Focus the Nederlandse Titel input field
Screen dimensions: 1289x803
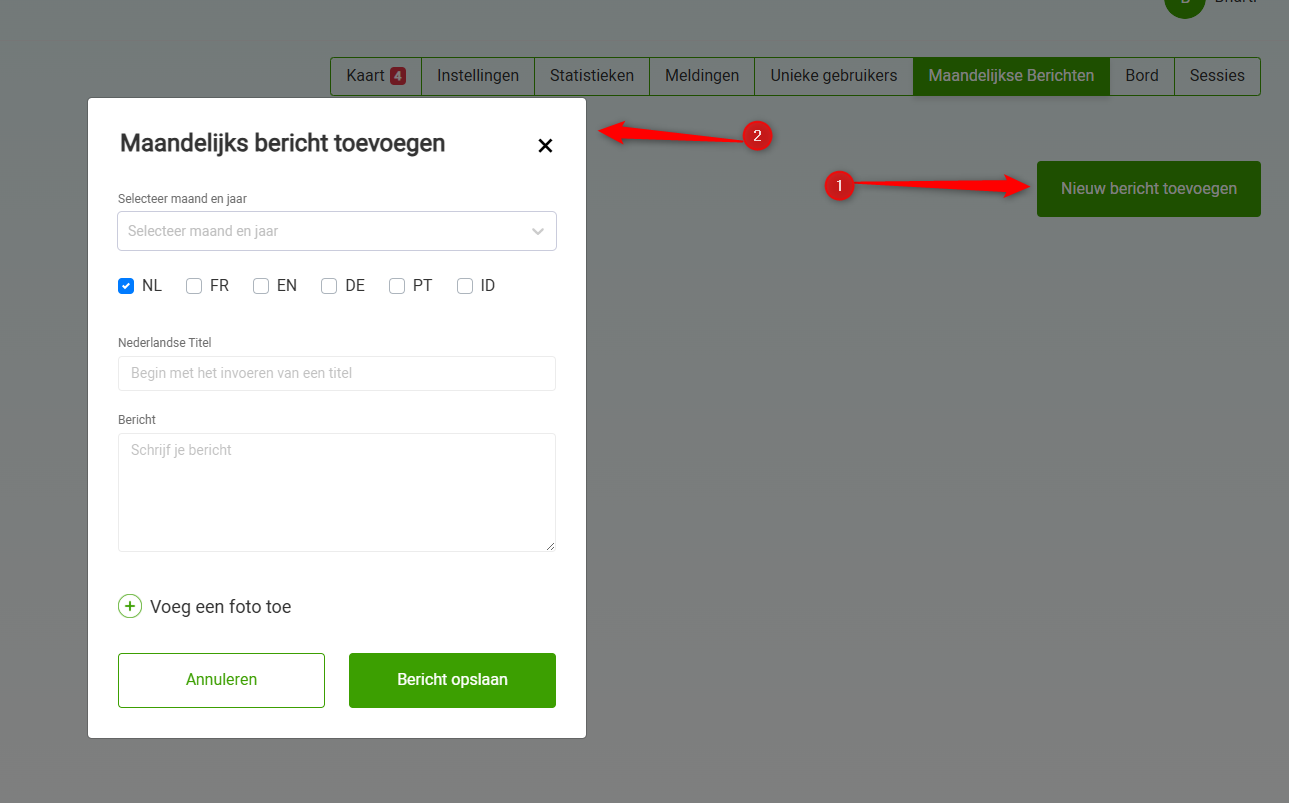337,373
